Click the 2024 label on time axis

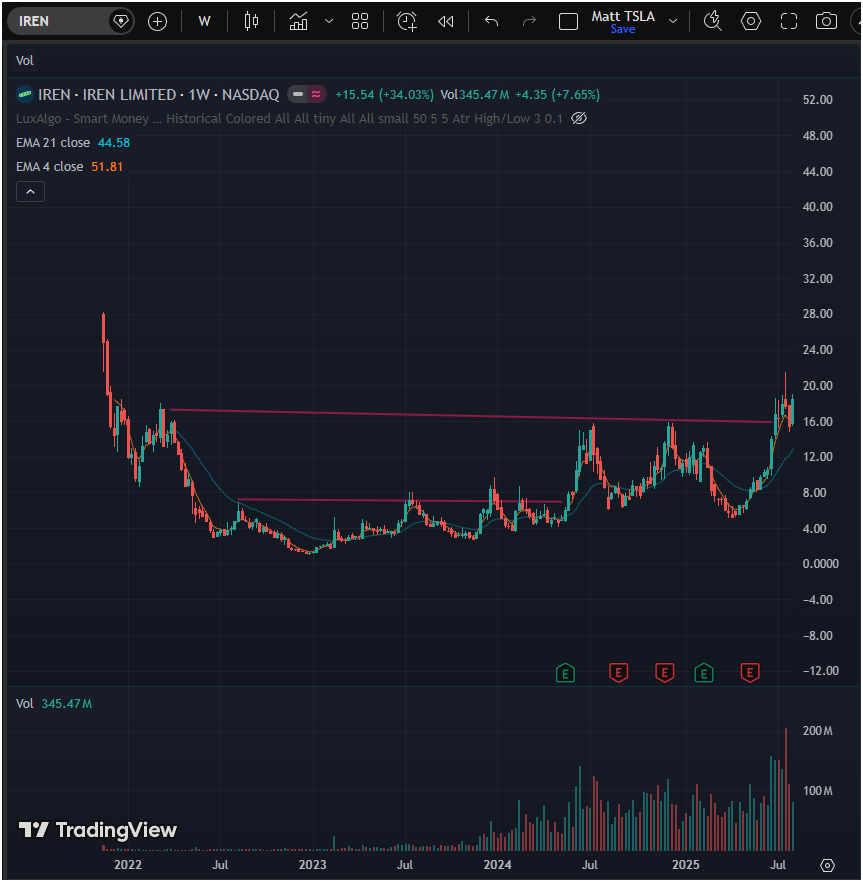pyautogui.click(x=497, y=865)
